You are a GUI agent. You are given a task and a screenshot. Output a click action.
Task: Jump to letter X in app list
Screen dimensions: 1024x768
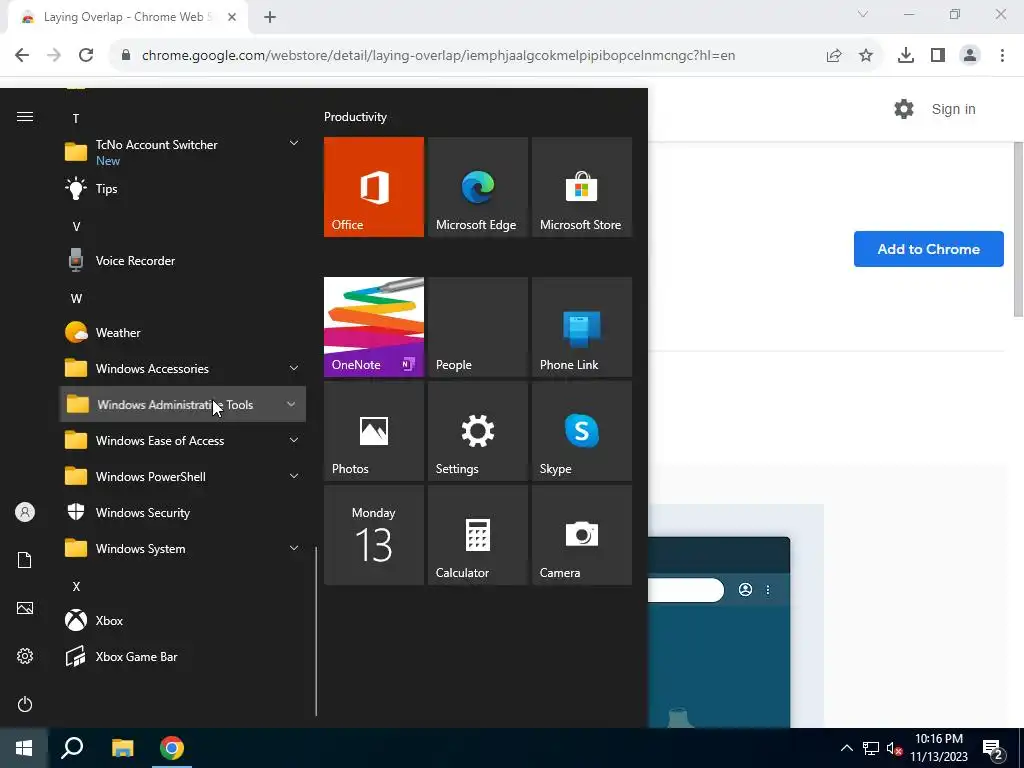tap(76, 586)
